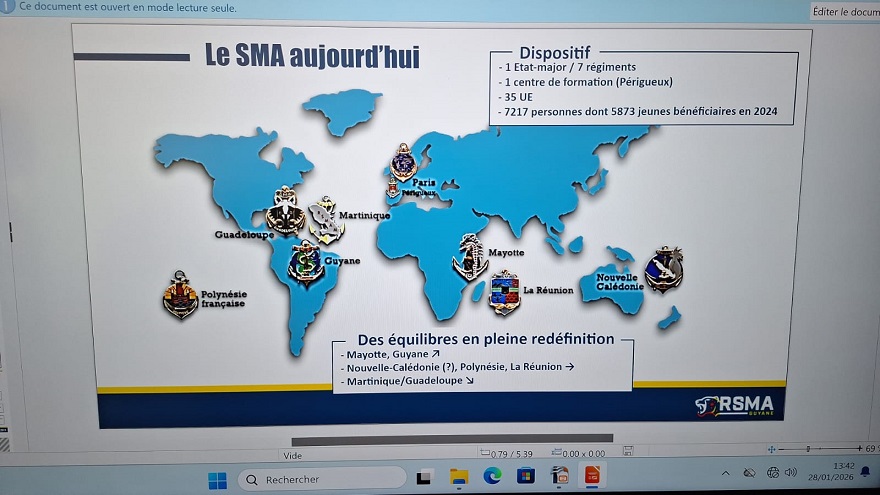Click the read-only mode info icon
The image size is (880, 495).
7,6
